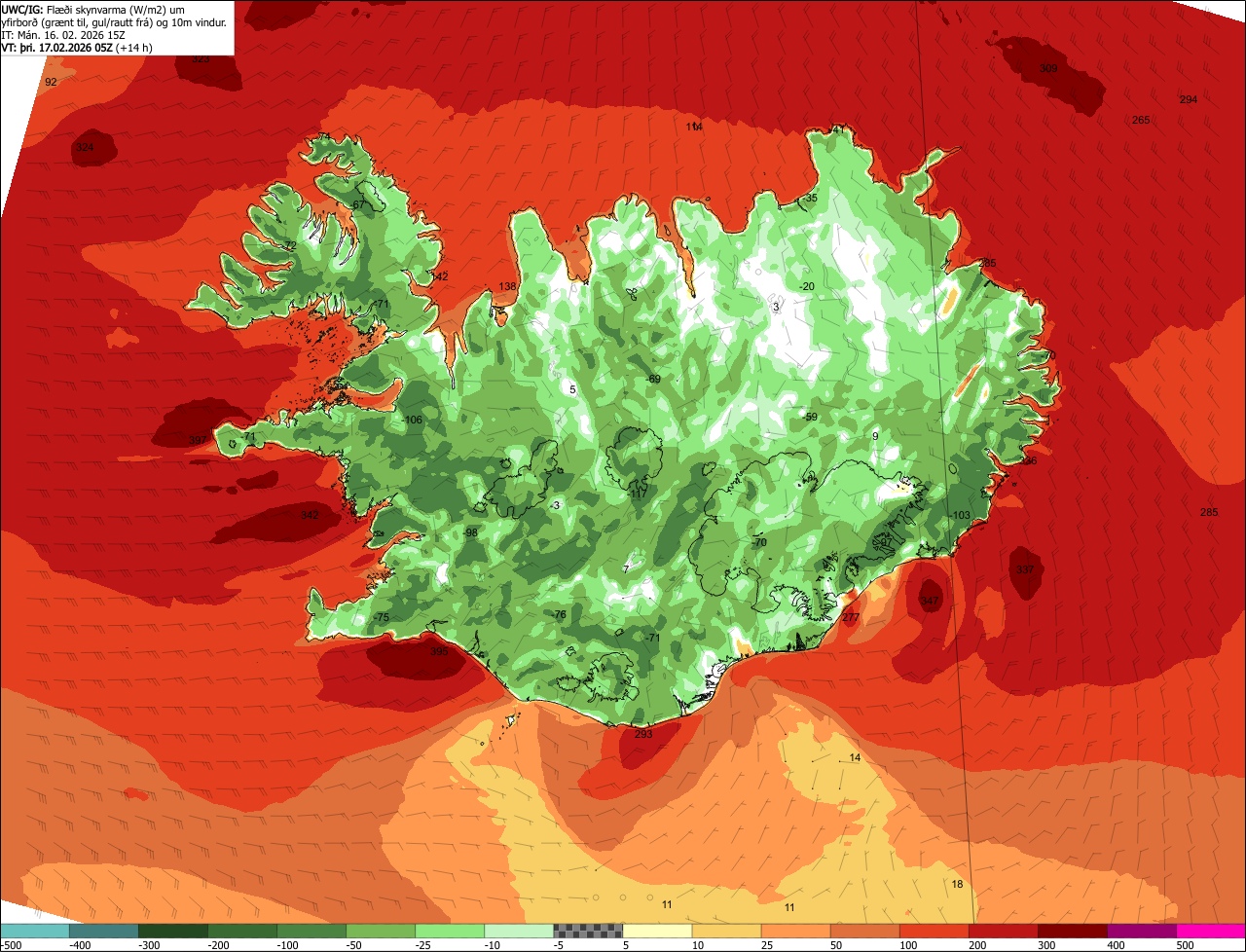Click the map value '294'
This screenshot has width=1246, height=952.
point(1189,99)
